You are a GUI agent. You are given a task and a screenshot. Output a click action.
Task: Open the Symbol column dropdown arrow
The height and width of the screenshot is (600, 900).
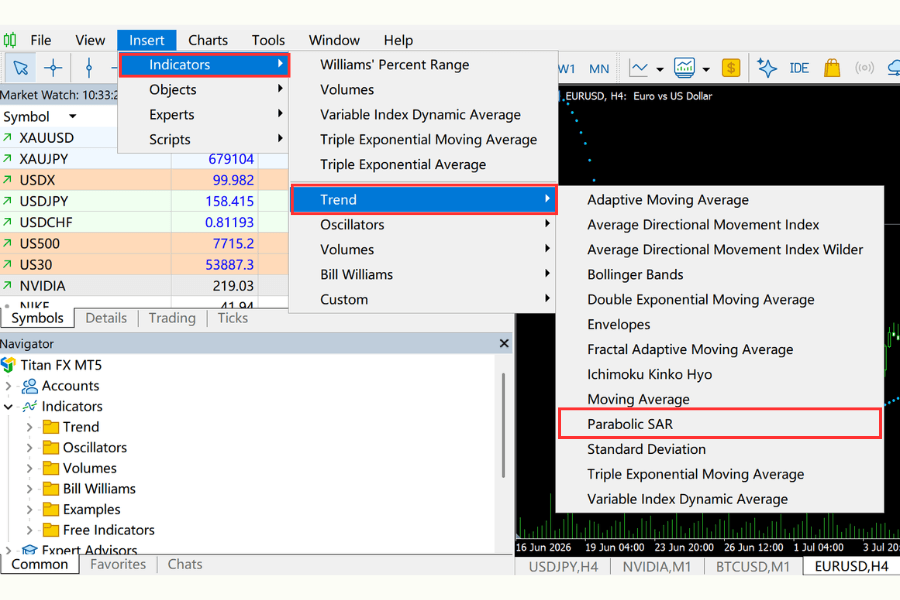coord(72,116)
